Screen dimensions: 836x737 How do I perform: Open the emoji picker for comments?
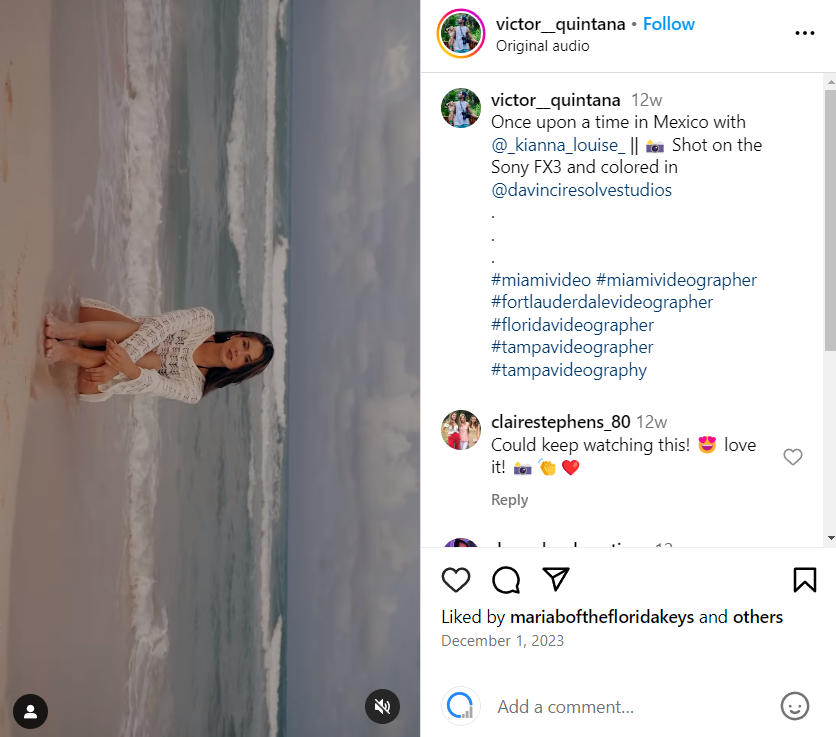pyautogui.click(x=794, y=707)
